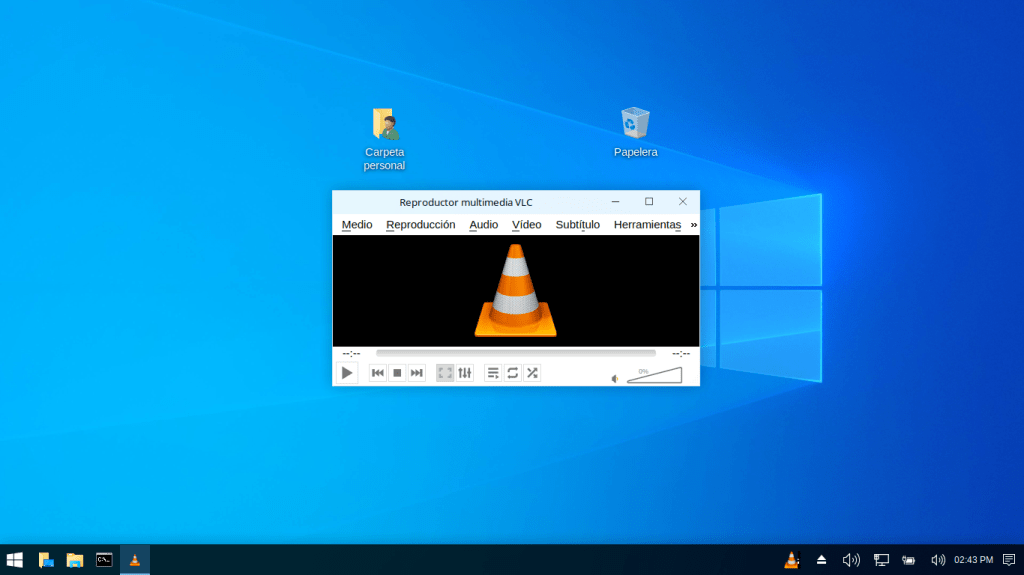The width and height of the screenshot is (1024, 575).
Task: Expand the Herramientas menu
Action: tap(647, 225)
